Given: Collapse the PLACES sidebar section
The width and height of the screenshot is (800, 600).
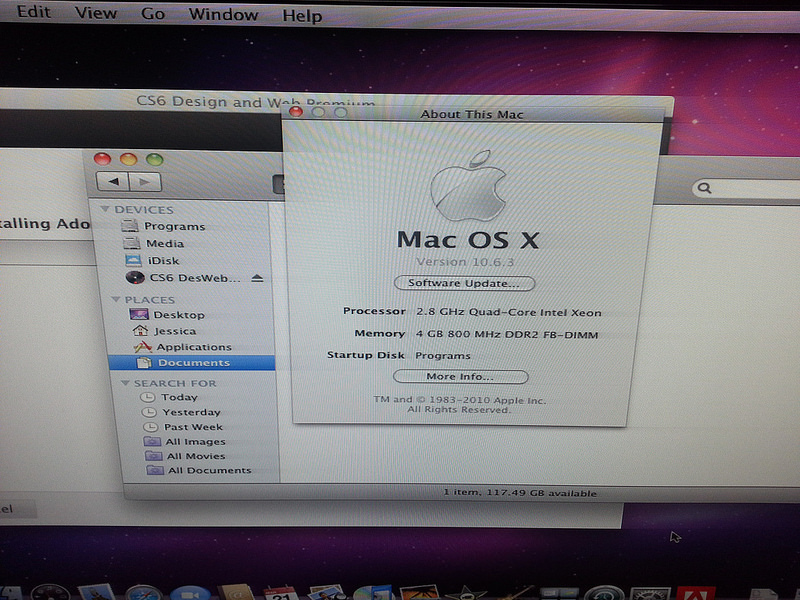Looking at the screenshot, I should point(115,299).
